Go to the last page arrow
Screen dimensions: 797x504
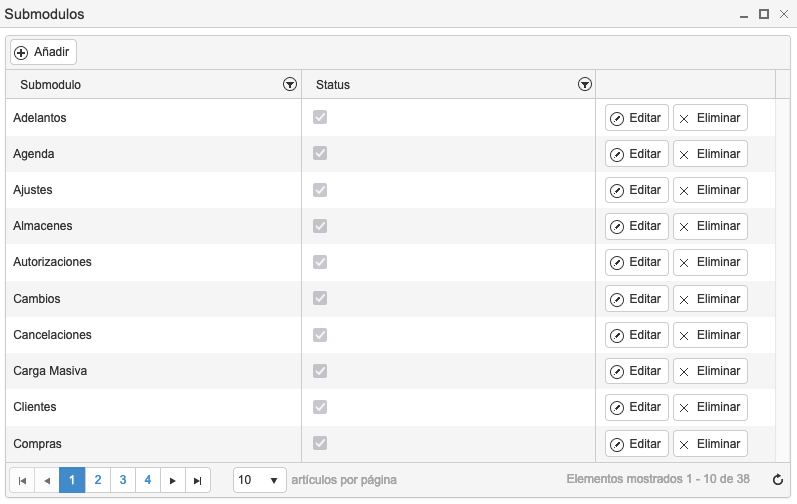point(198,480)
